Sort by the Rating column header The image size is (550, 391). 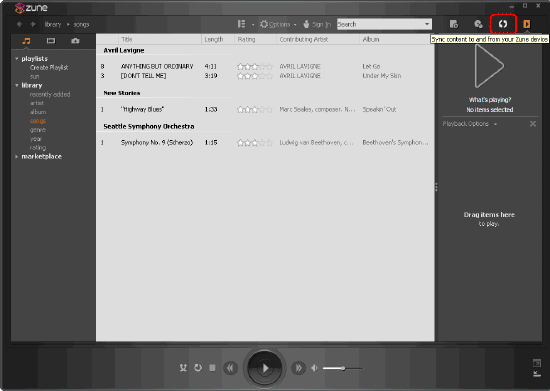[x=255, y=39]
